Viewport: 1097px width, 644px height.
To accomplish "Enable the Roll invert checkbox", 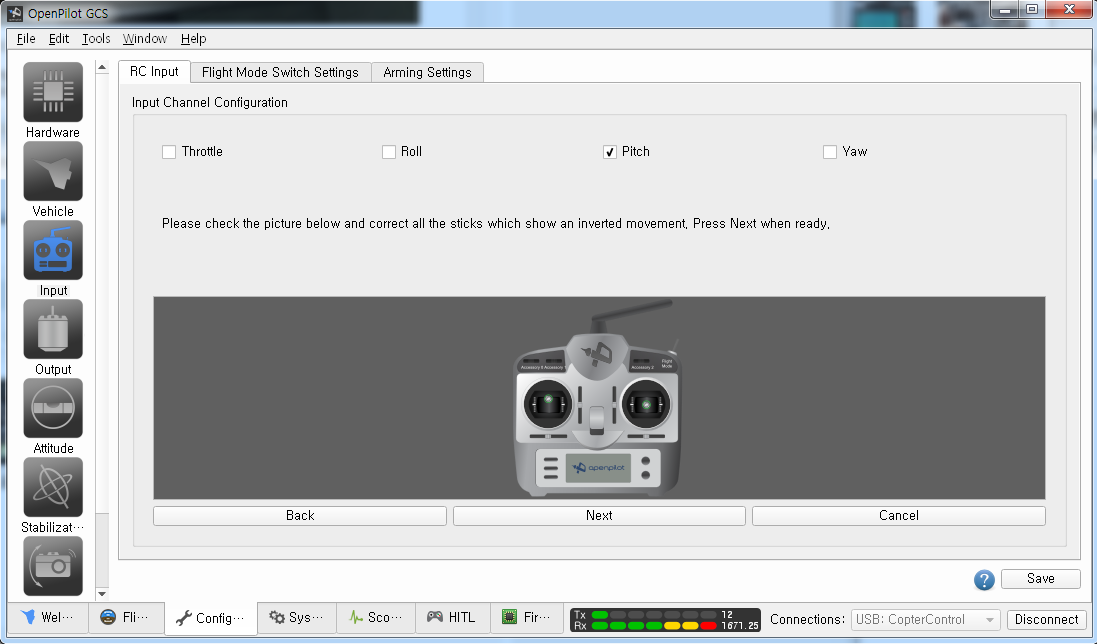I will 389,152.
